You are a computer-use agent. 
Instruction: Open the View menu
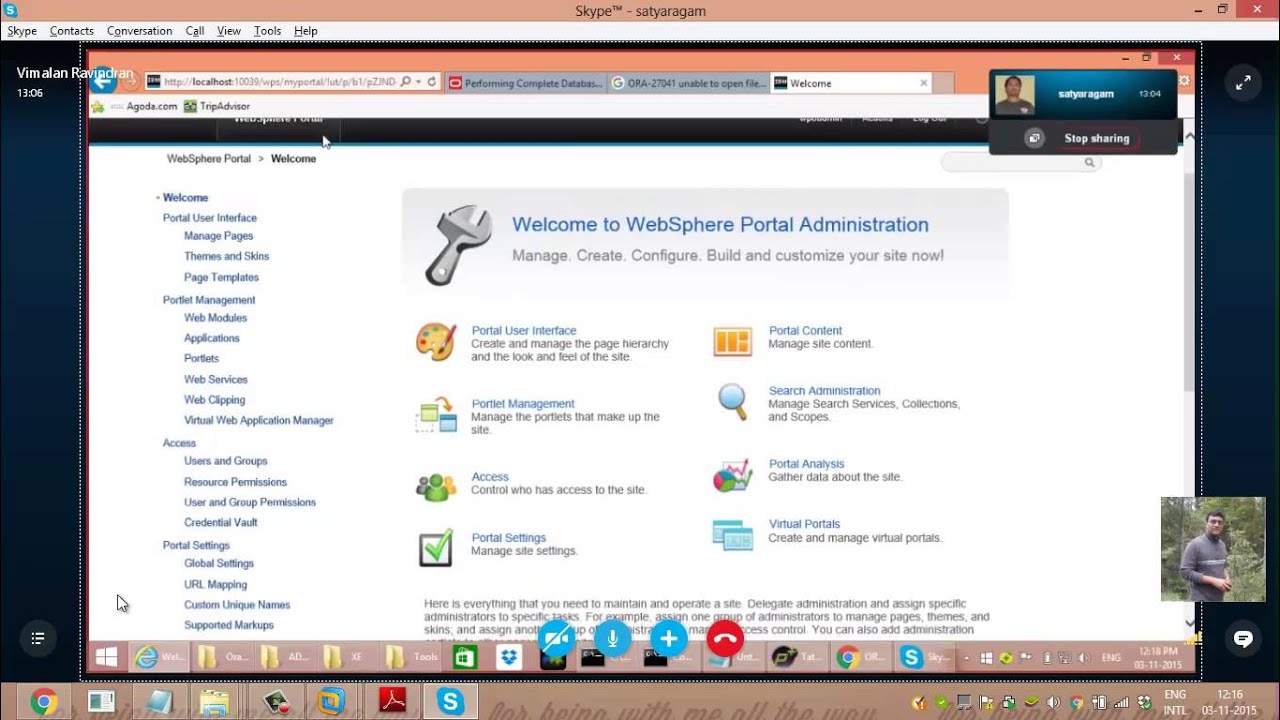(x=229, y=31)
